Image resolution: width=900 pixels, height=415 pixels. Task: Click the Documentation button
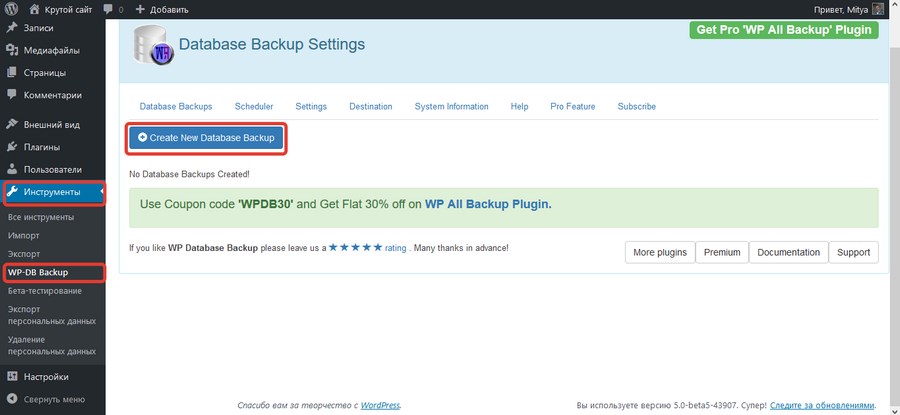tap(788, 252)
